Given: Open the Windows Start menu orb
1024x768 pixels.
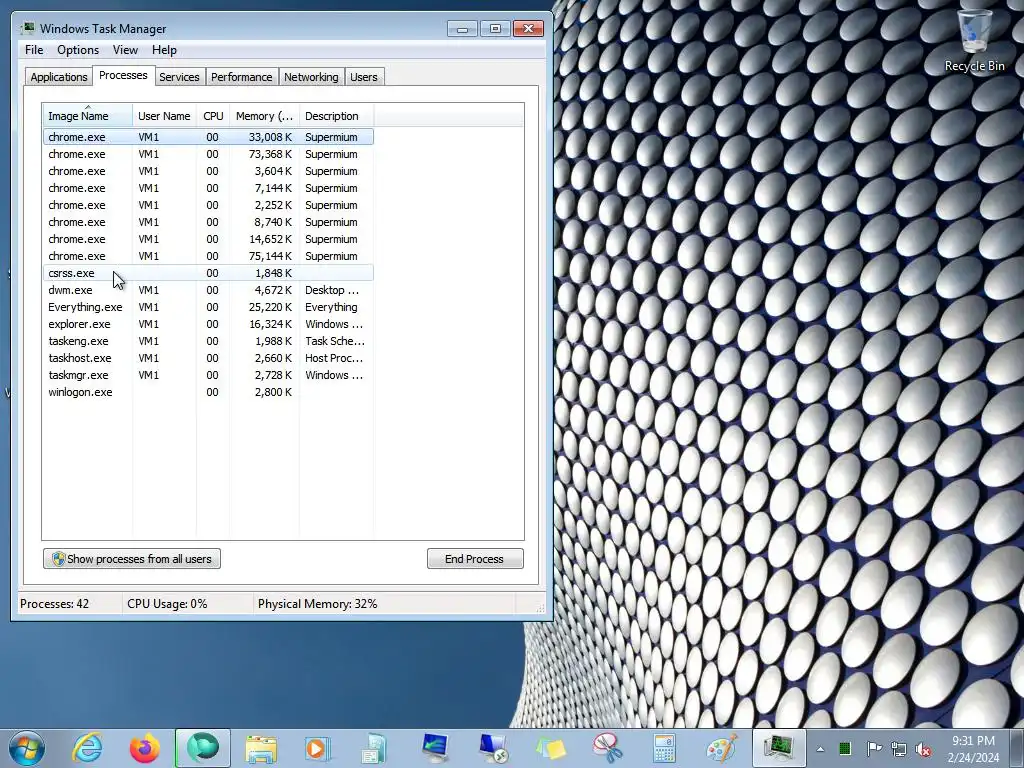Looking at the screenshot, I should pos(27,748).
